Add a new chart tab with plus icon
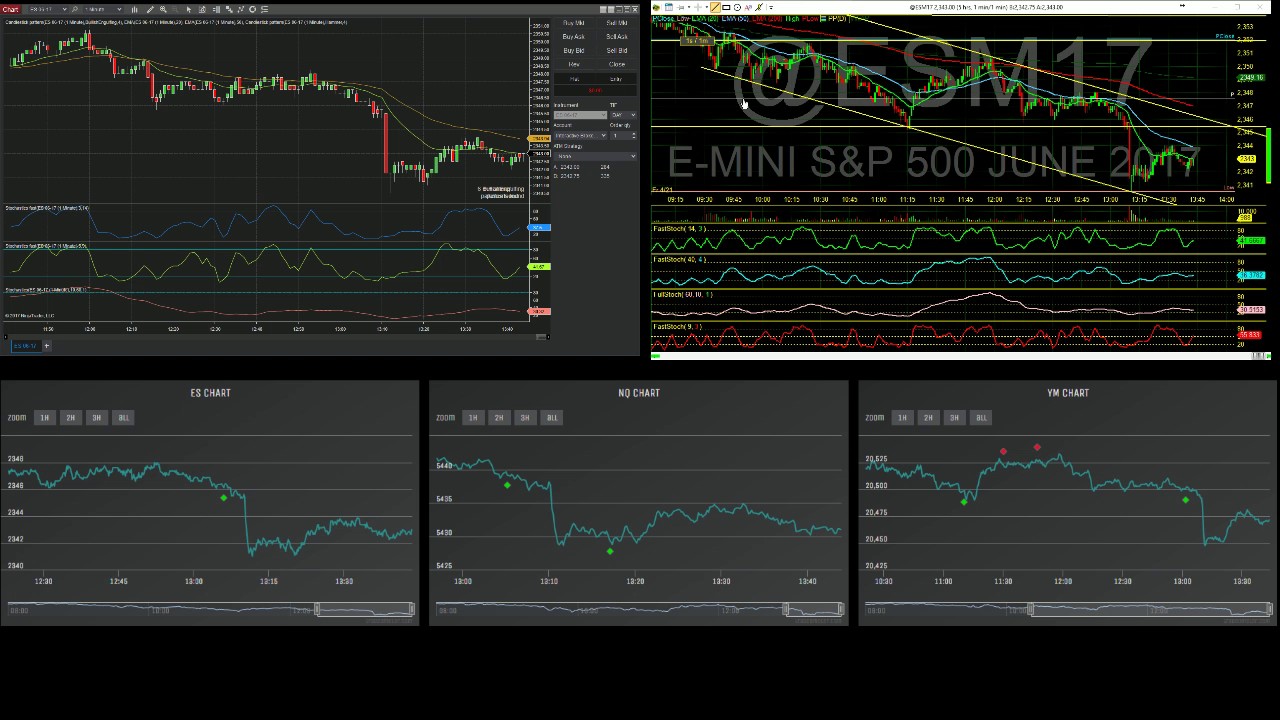This screenshot has height=720, width=1280. click(x=47, y=346)
